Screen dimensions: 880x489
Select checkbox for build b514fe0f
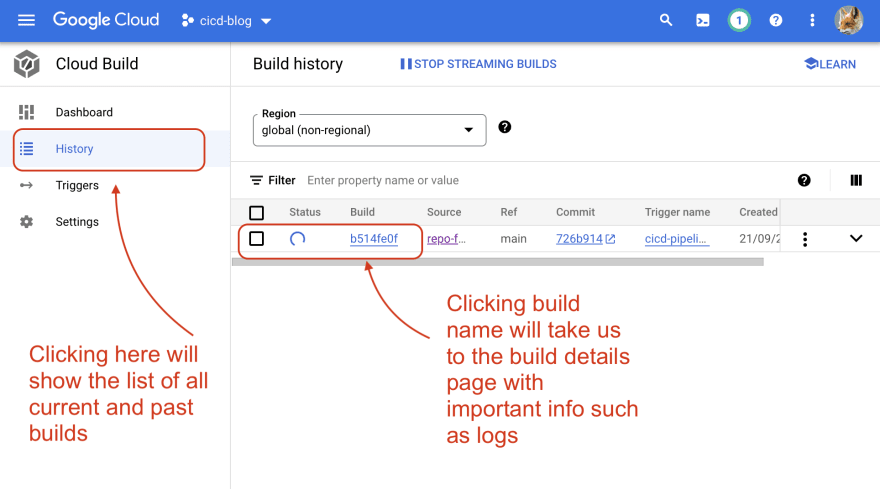coord(256,239)
